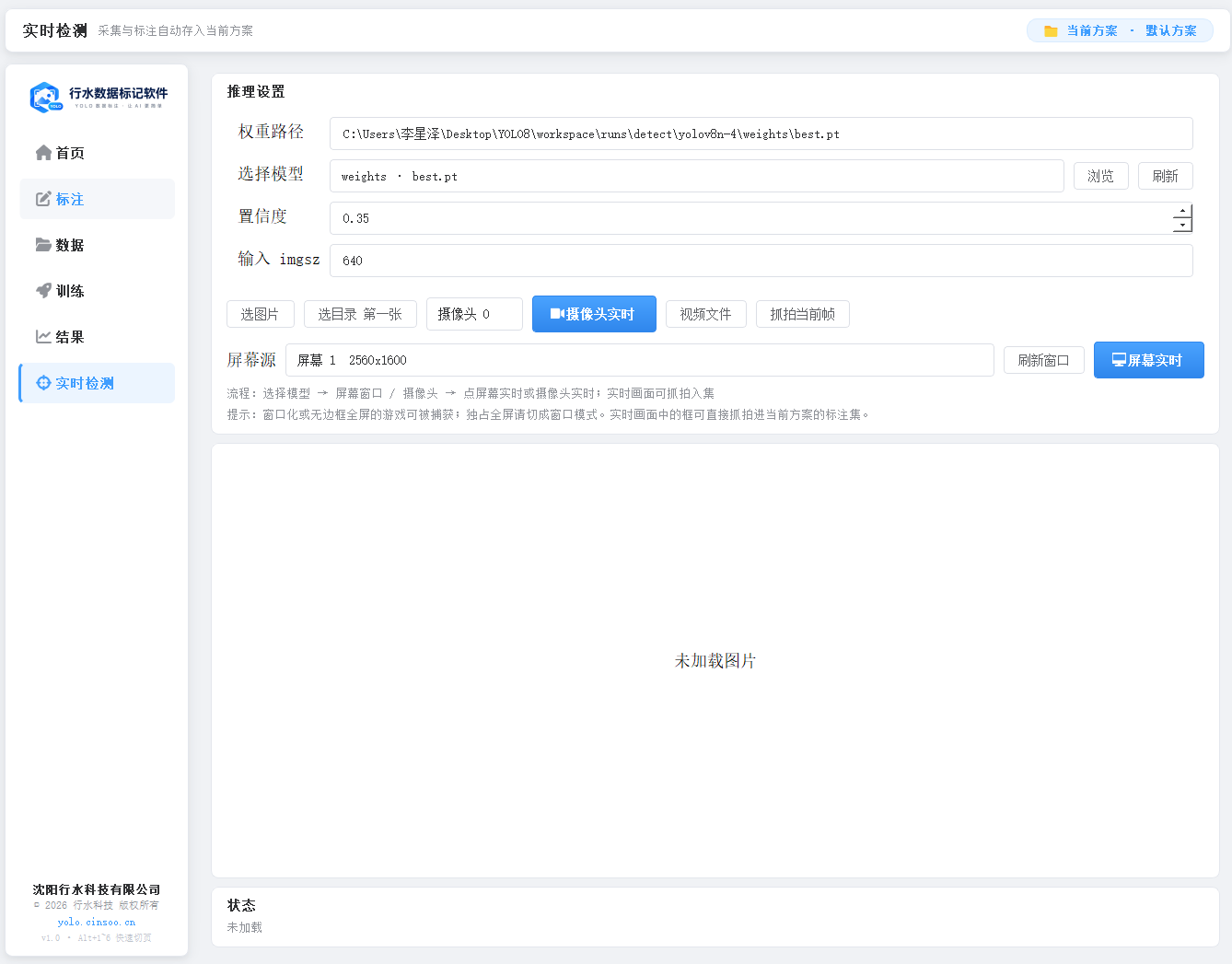Start 屏幕实时 screen detection
Screen dimensions: 1232x964
(1148, 360)
